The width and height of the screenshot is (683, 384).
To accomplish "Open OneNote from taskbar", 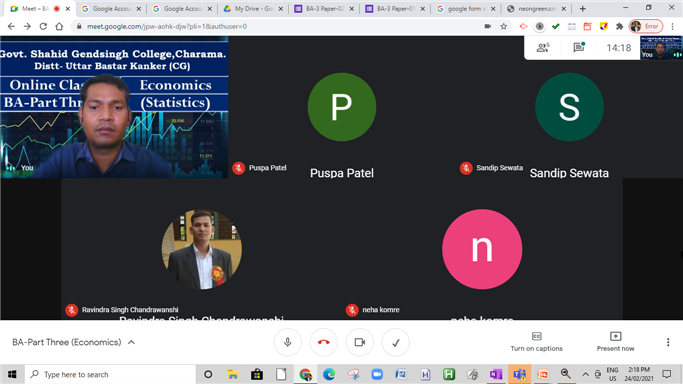I will pyautogui.click(x=496, y=374).
